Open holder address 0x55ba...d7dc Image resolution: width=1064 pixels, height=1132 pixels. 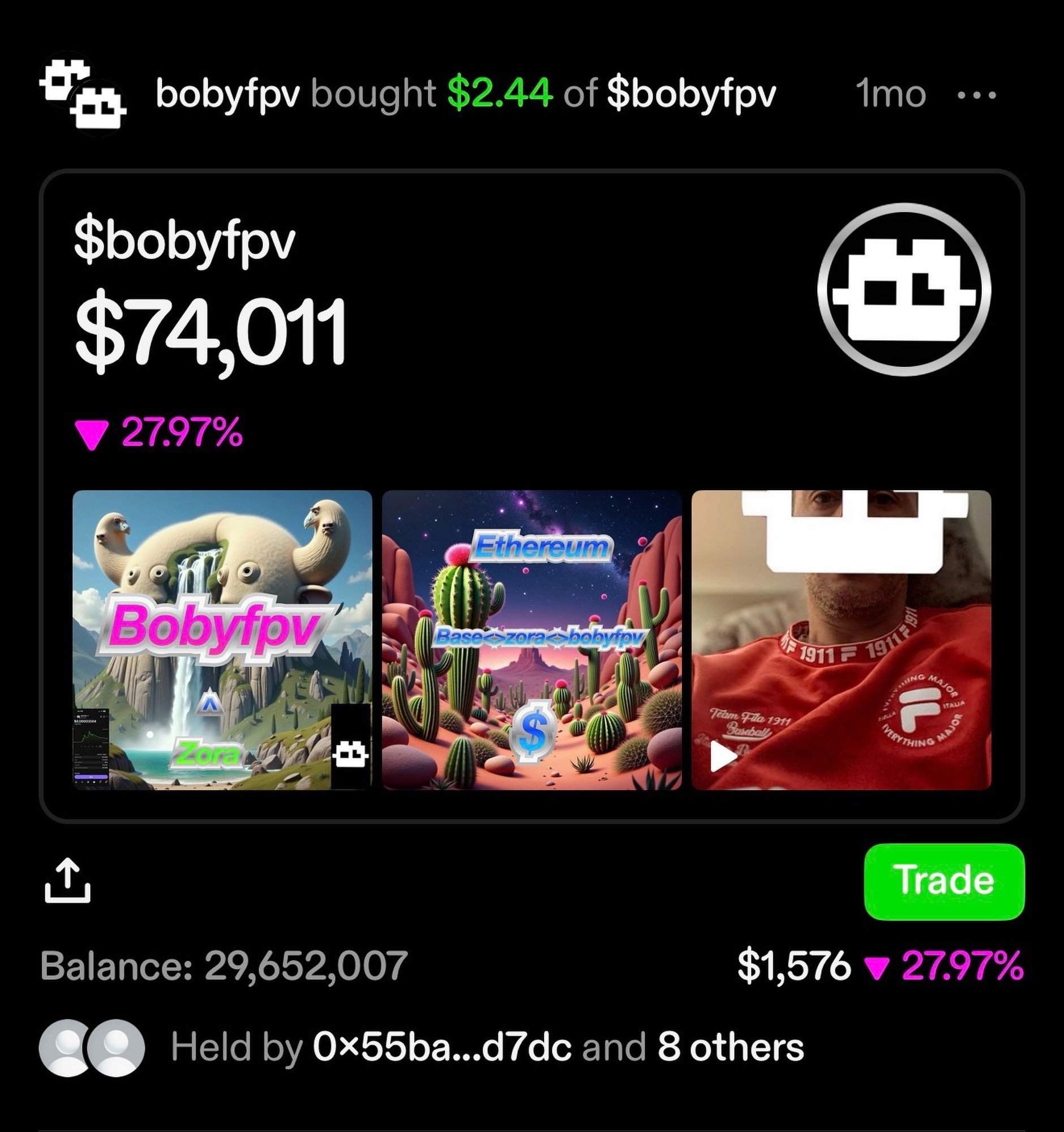pos(442,1048)
